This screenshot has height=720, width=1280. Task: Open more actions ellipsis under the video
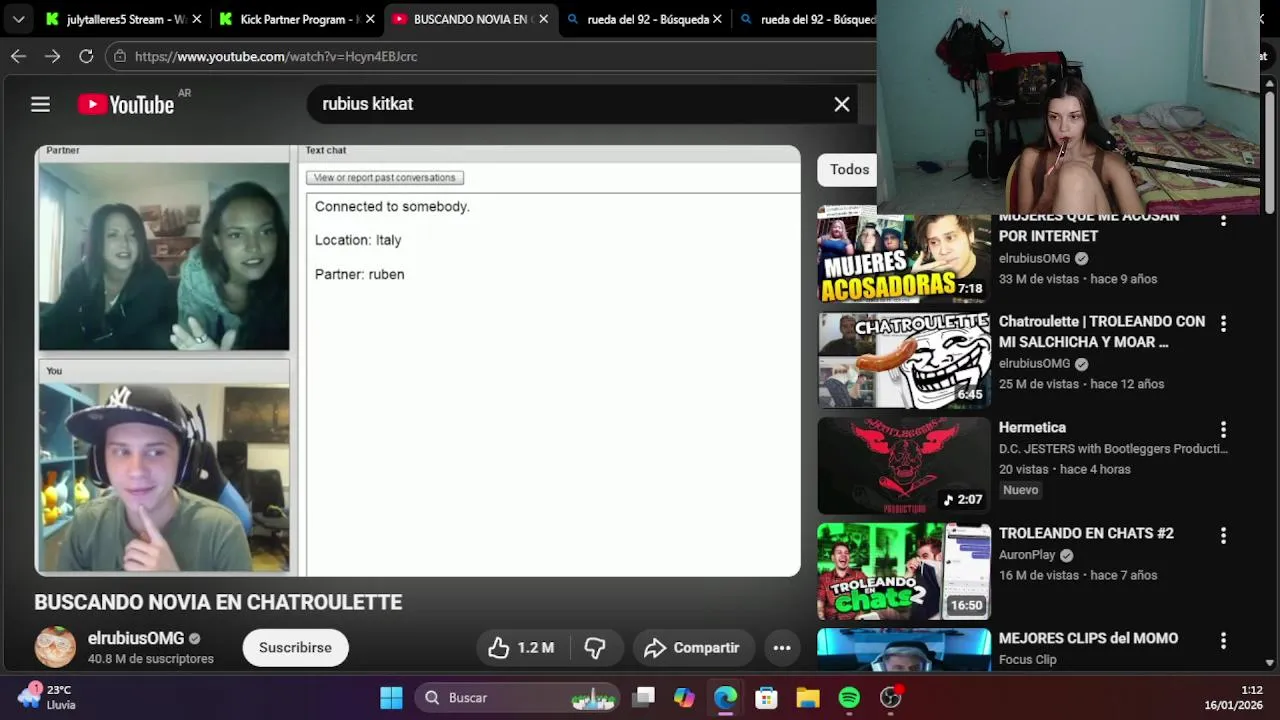(x=782, y=648)
